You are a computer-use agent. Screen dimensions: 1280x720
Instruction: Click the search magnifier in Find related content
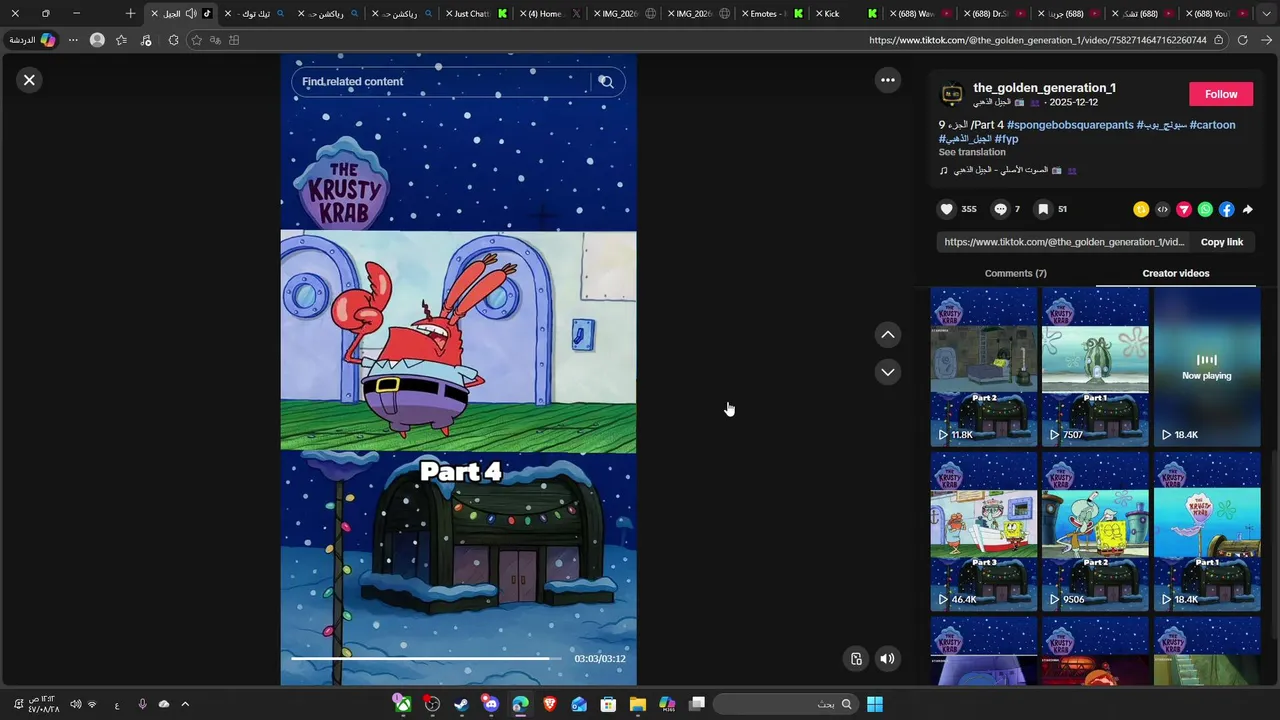click(x=606, y=82)
